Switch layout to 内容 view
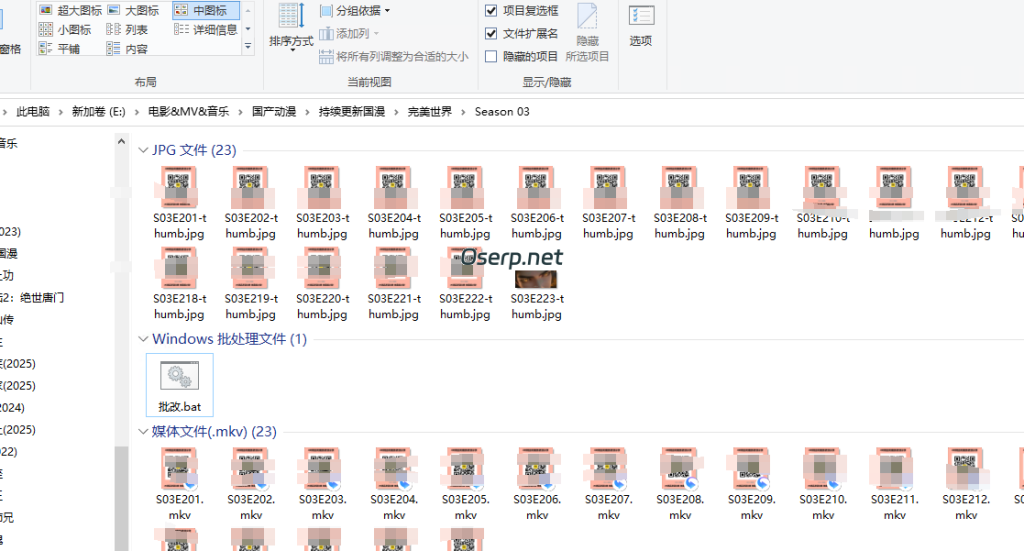This screenshot has height=551, width=1024. (x=127, y=48)
